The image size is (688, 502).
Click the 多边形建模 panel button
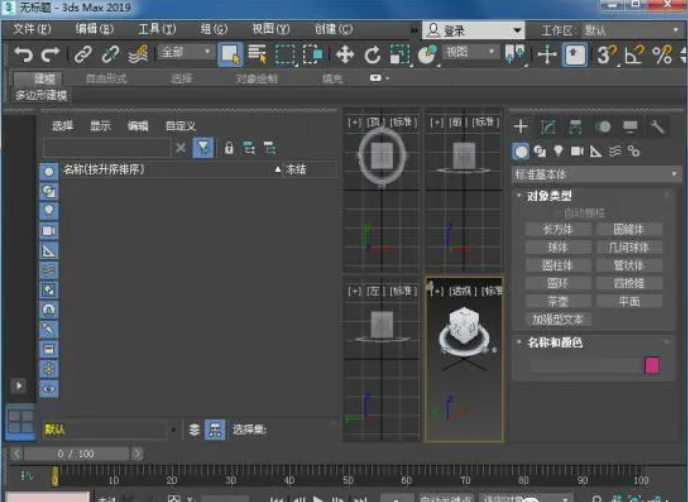pos(41,95)
